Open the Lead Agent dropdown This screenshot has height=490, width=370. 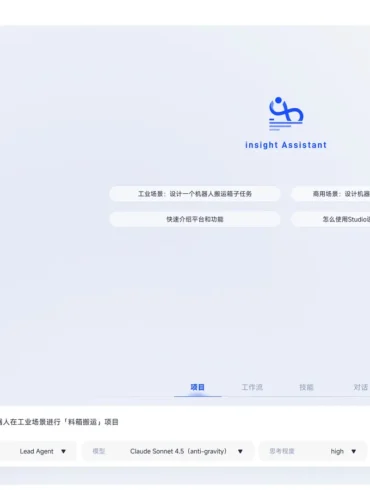pos(38,451)
